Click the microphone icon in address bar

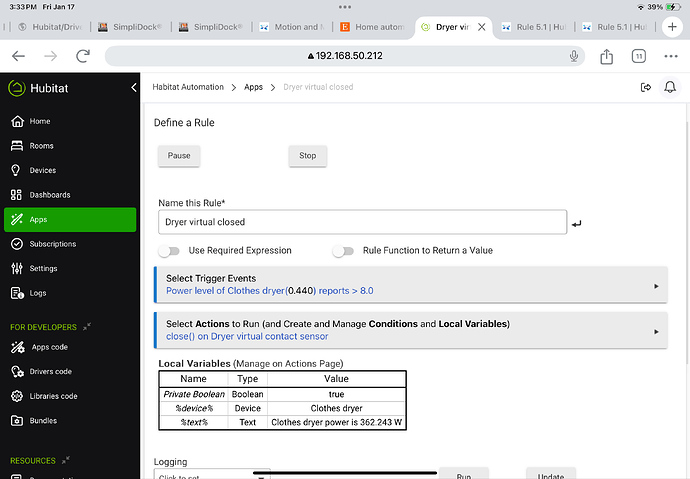573,56
